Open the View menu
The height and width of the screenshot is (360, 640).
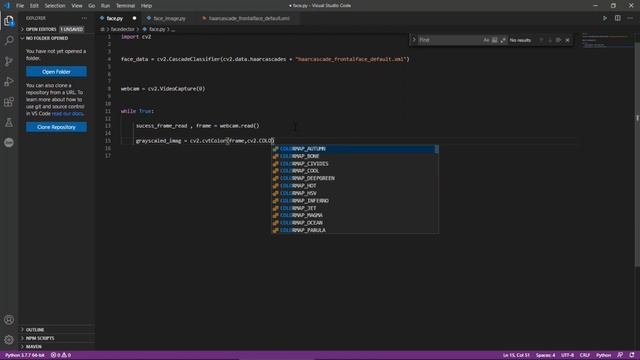click(77, 6)
